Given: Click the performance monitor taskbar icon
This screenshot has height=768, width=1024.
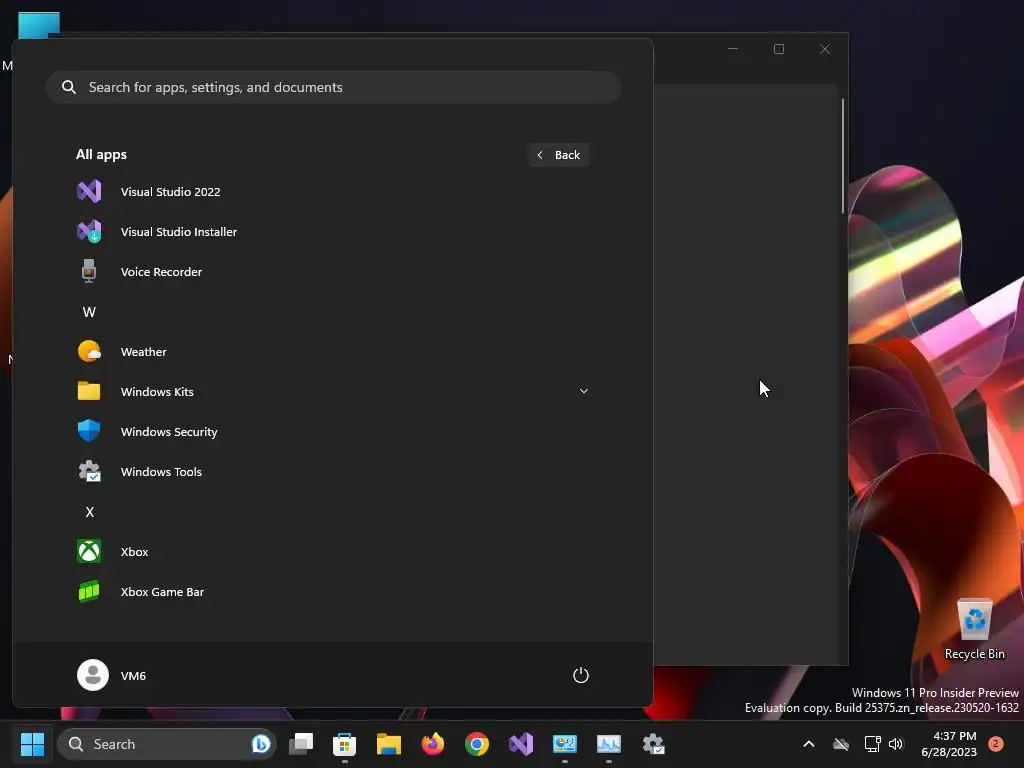Looking at the screenshot, I should click(x=609, y=744).
